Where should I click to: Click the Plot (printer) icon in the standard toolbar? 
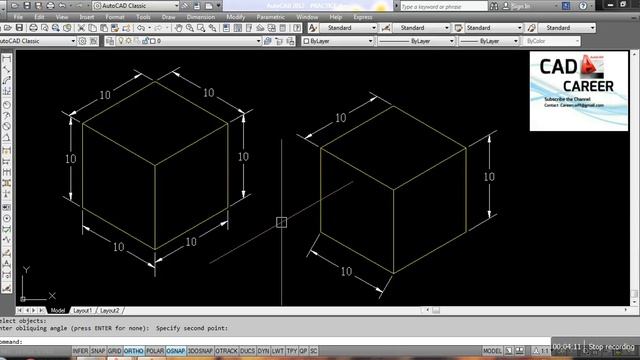(x=33, y=28)
